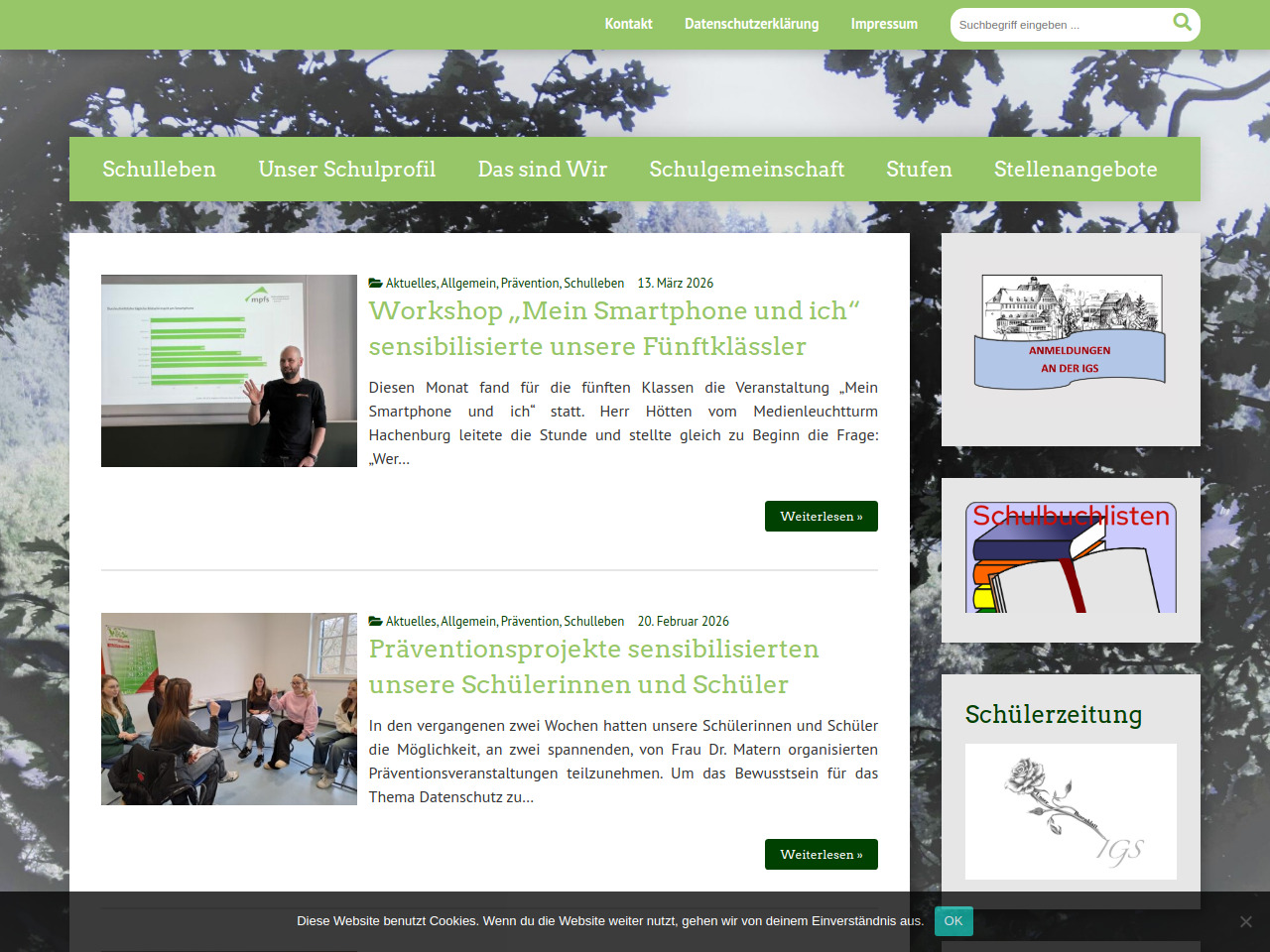Expand the Schulgemeinschaft menu item
The height and width of the screenshot is (952, 1270).
(x=746, y=170)
